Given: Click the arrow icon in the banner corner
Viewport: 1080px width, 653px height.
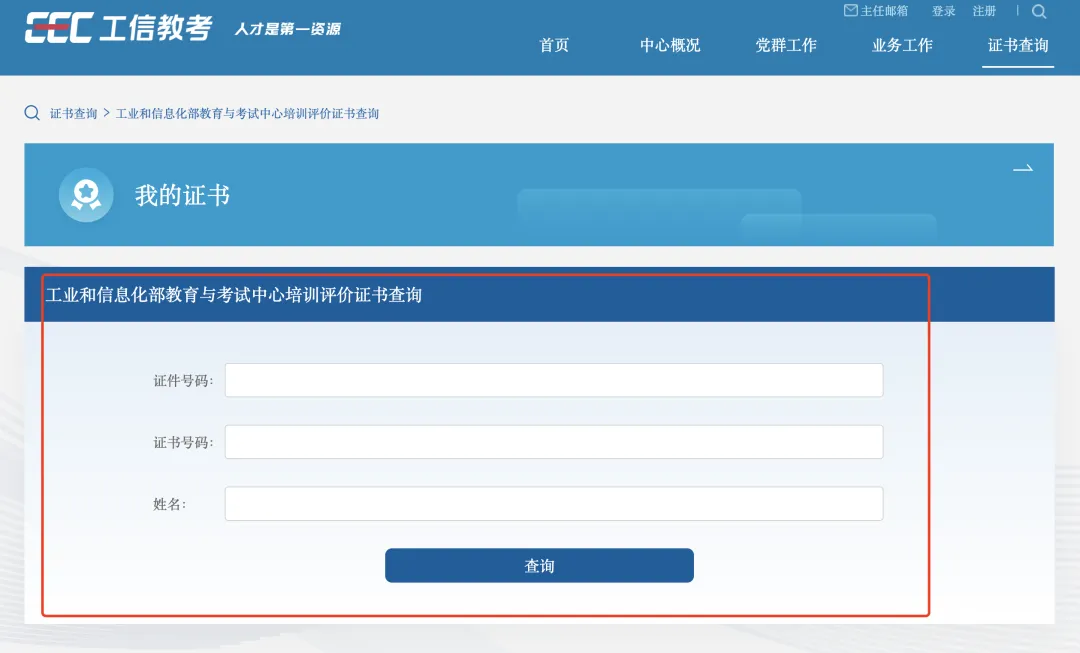Looking at the screenshot, I should coord(1024,168).
